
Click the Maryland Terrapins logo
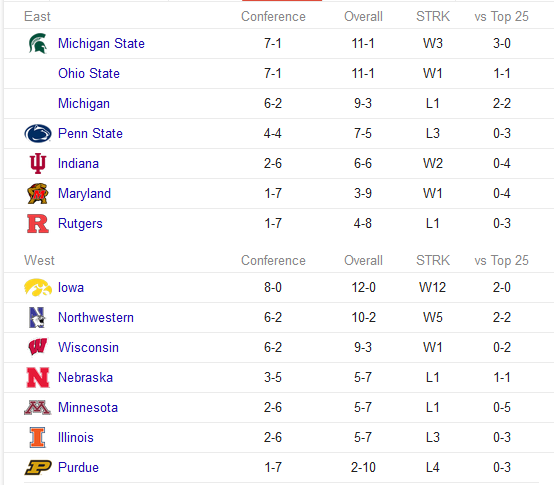37,194
